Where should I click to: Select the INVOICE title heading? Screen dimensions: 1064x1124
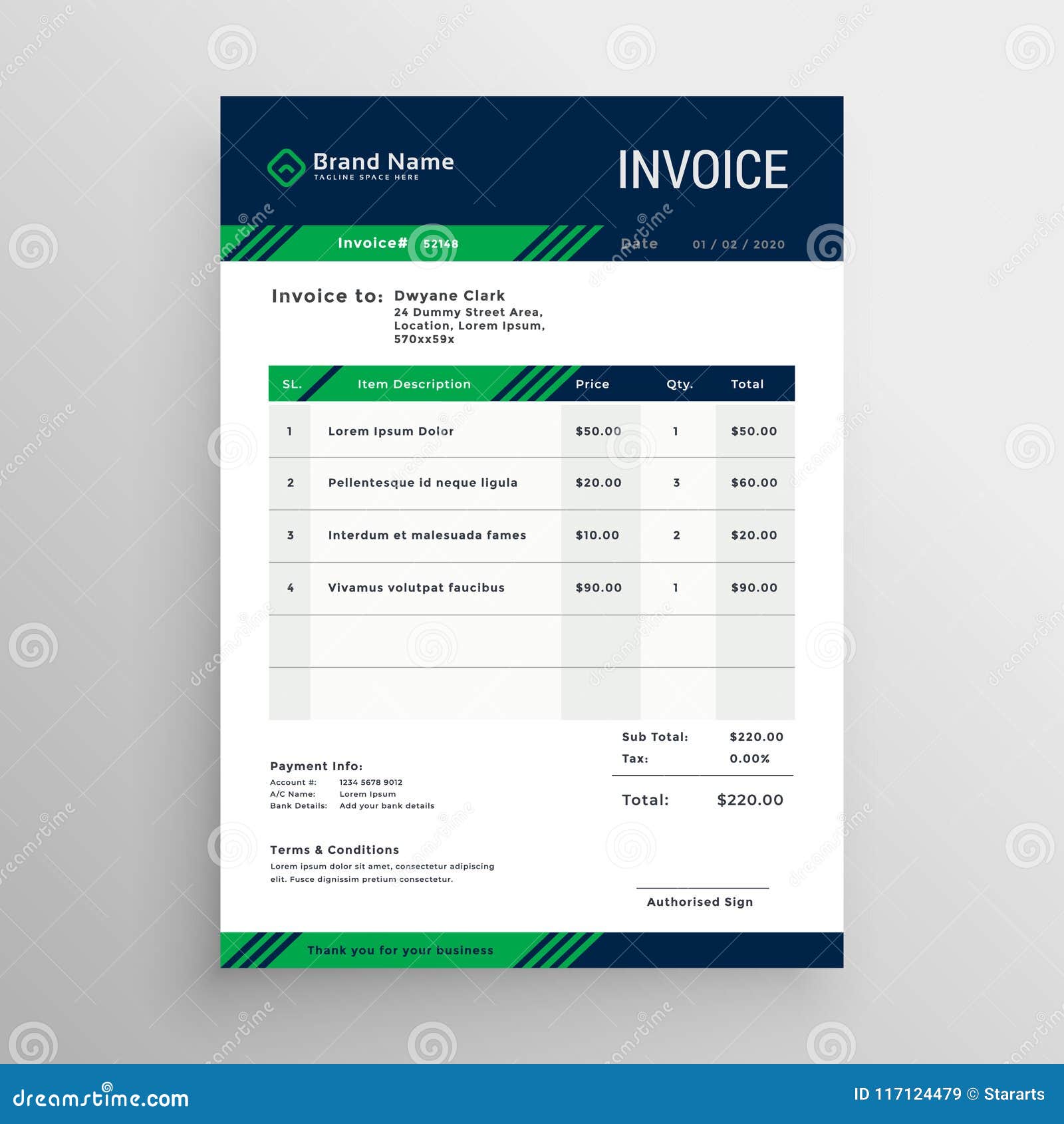pos(700,170)
